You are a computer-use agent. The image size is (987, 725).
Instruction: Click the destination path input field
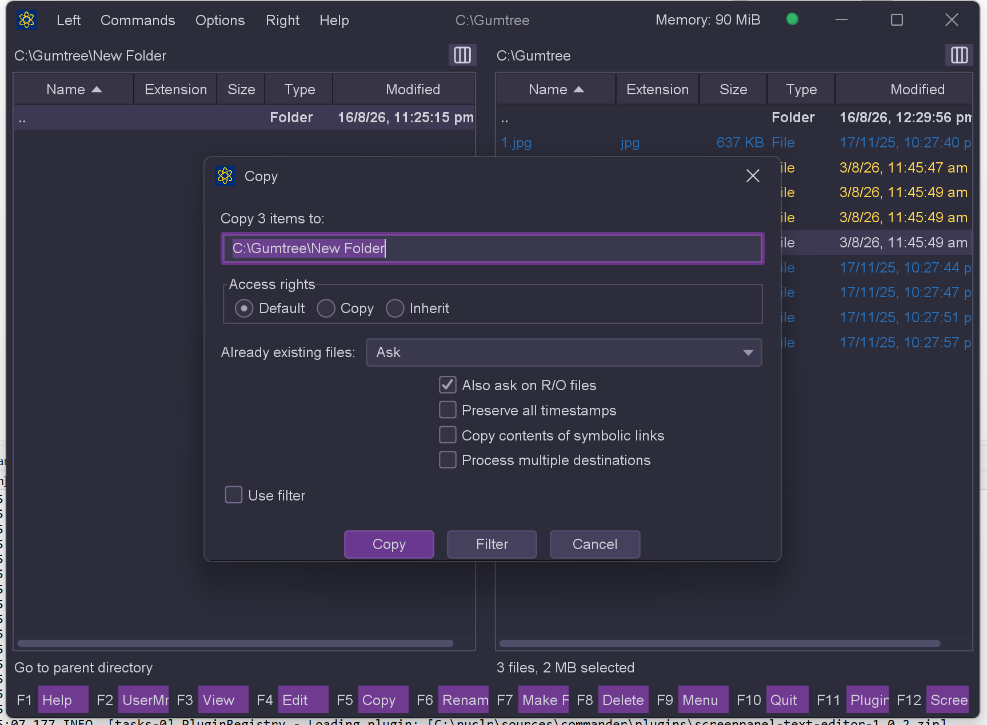pyautogui.click(x=493, y=248)
